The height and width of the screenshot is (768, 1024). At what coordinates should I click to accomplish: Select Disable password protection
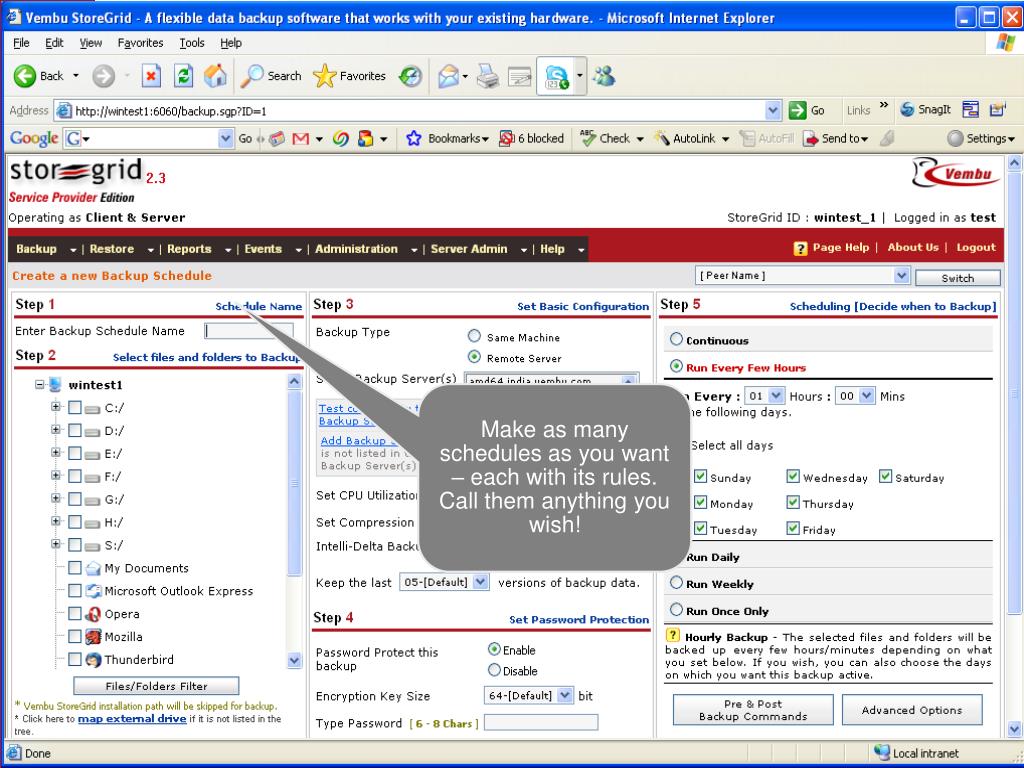coord(494,670)
